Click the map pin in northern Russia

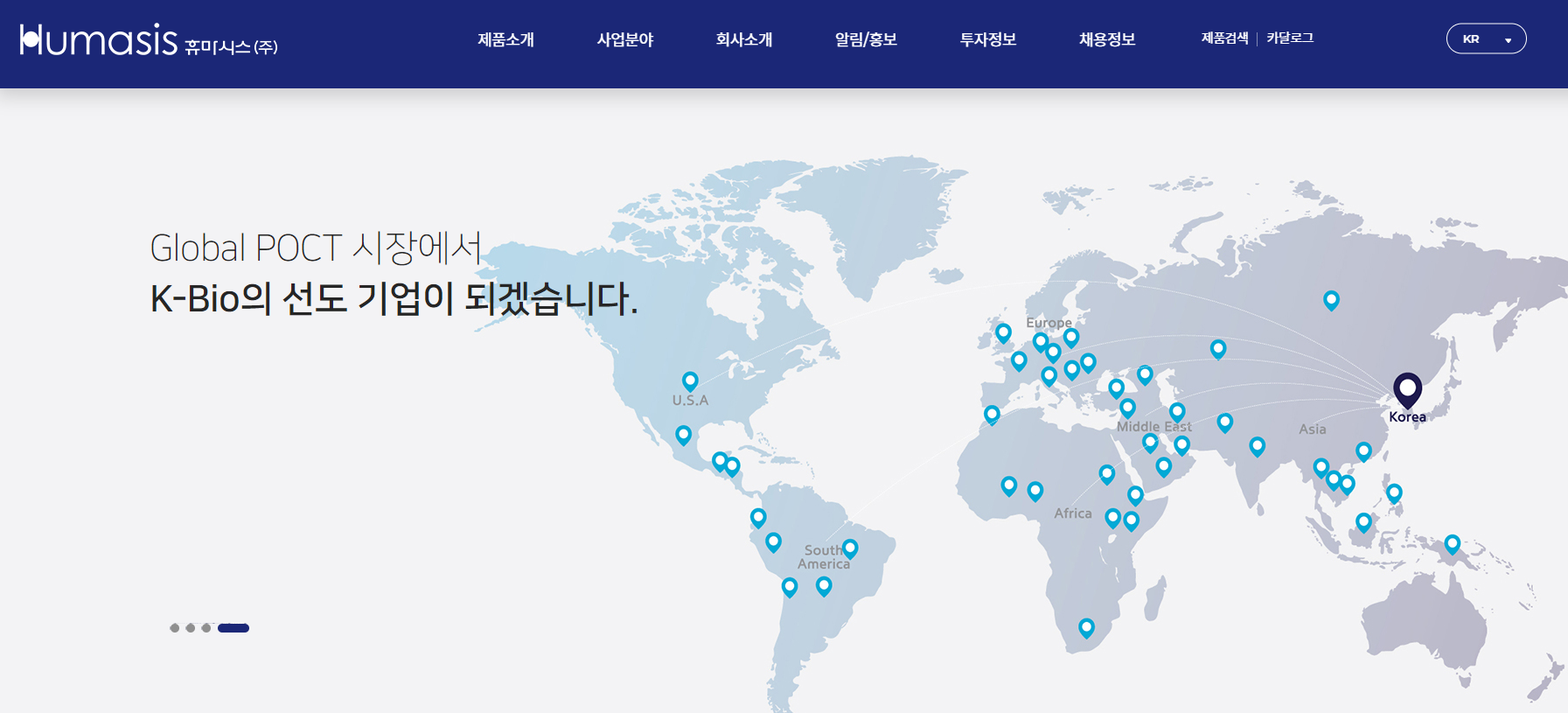[x=1331, y=300]
